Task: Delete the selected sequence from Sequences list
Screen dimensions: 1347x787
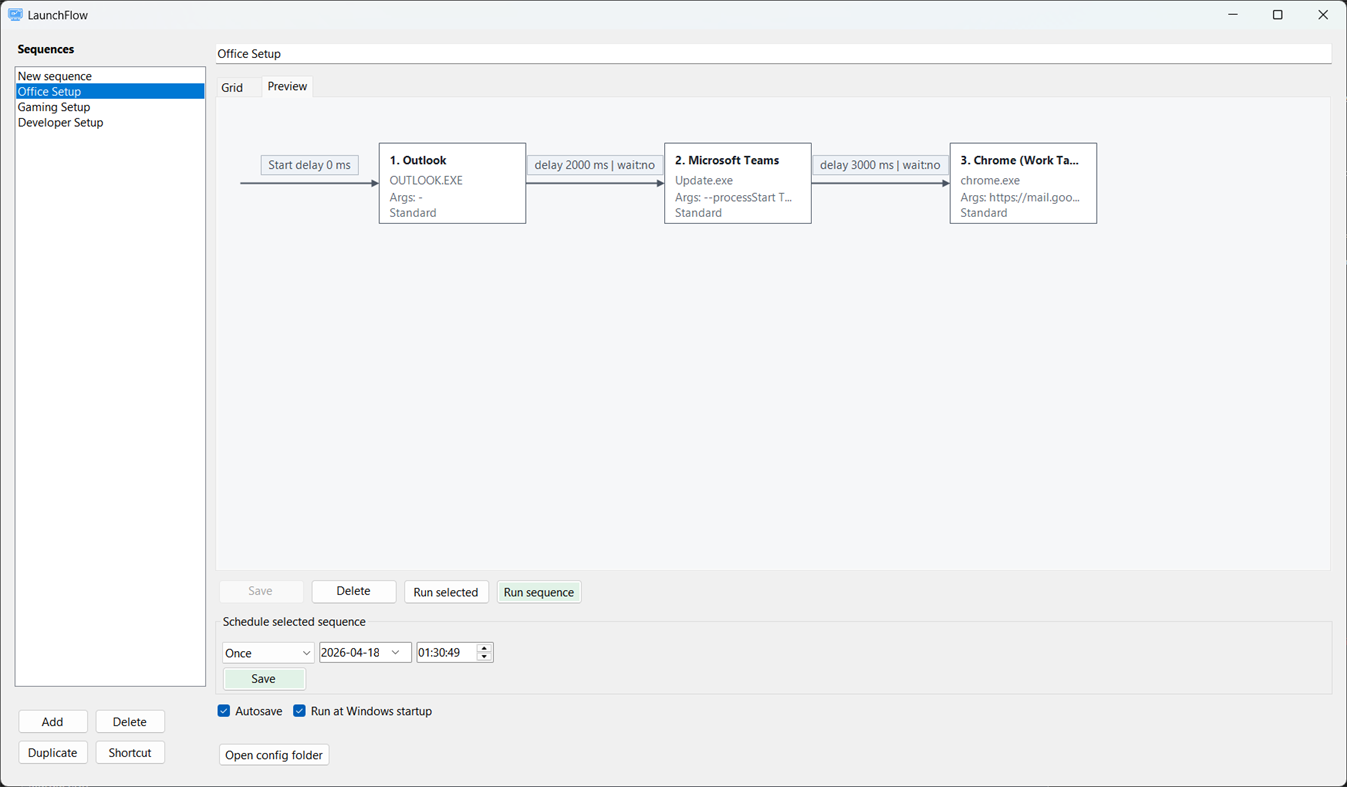Action: [x=130, y=722]
